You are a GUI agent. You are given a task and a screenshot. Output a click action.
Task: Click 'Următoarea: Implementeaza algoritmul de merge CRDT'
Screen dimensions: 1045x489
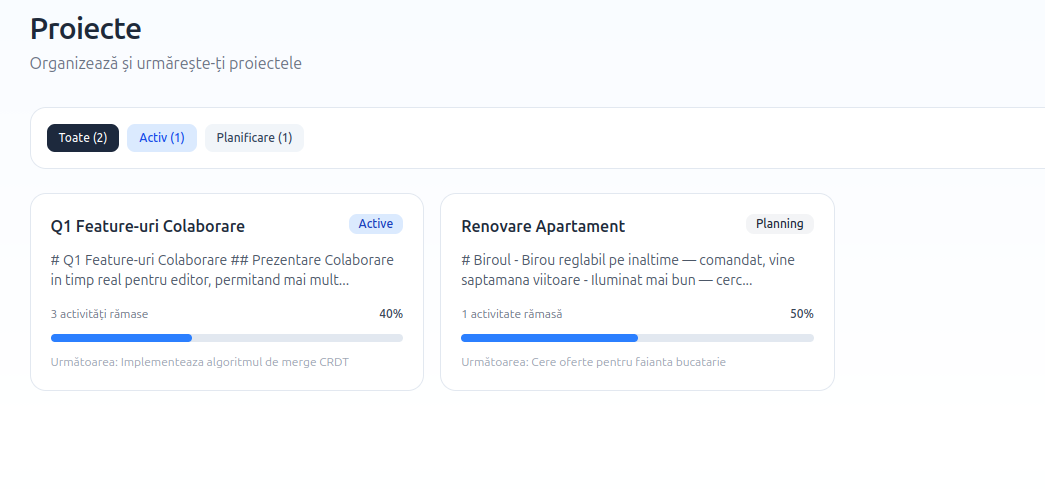pyautogui.click(x=200, y=362)
